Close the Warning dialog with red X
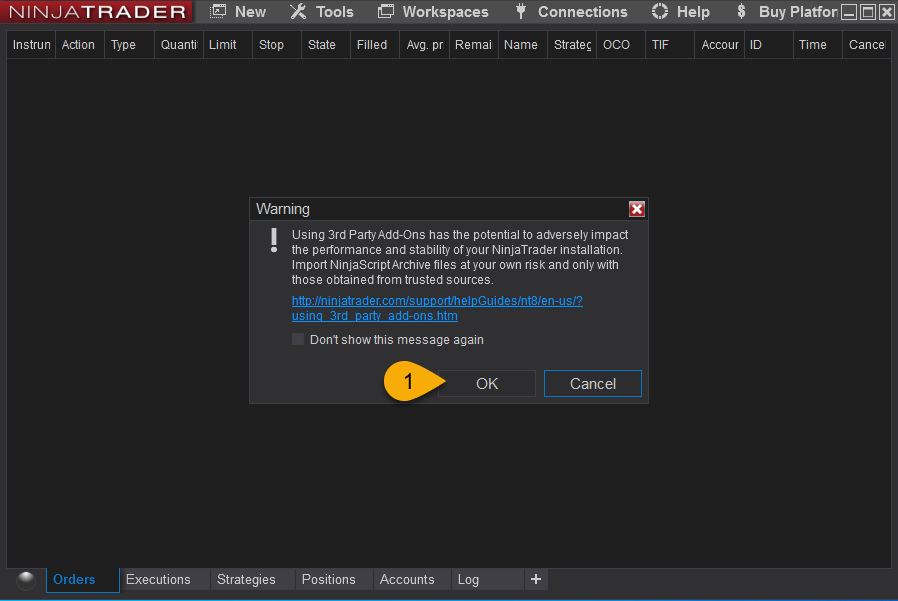Screen dimensions: 898x601 tap(636, 209)
